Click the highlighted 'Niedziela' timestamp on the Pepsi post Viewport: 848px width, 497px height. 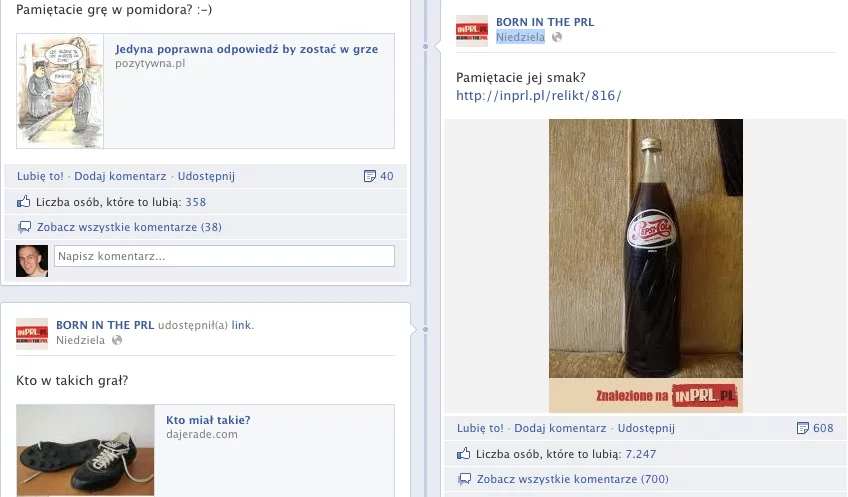520,37
